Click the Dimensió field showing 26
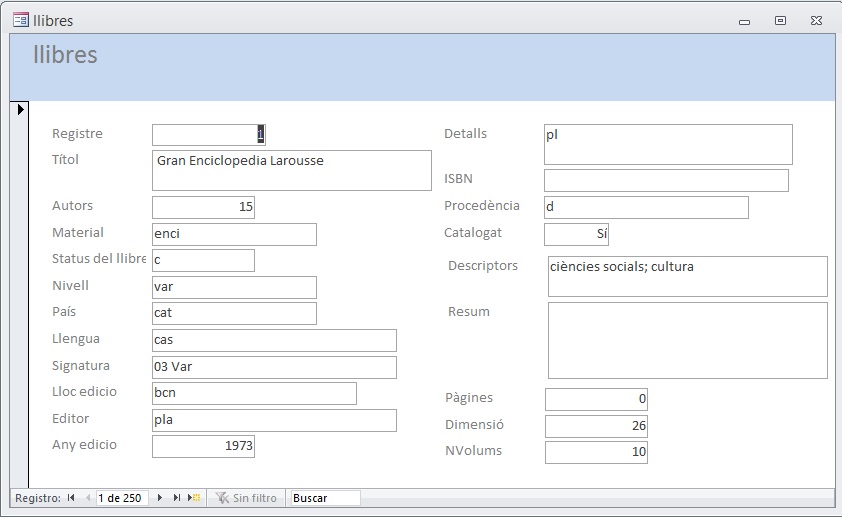 point(596,426)
